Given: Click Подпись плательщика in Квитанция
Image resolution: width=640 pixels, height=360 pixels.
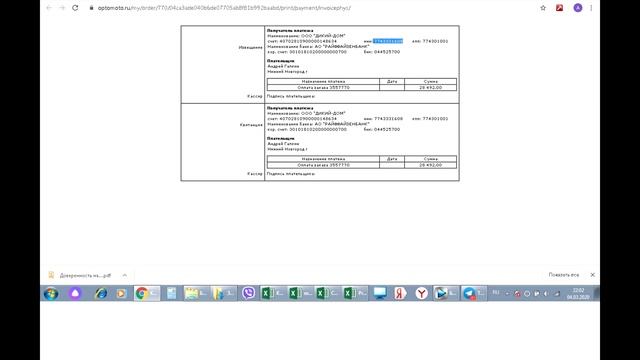Looking at the screenshot, I should [291, 174].
